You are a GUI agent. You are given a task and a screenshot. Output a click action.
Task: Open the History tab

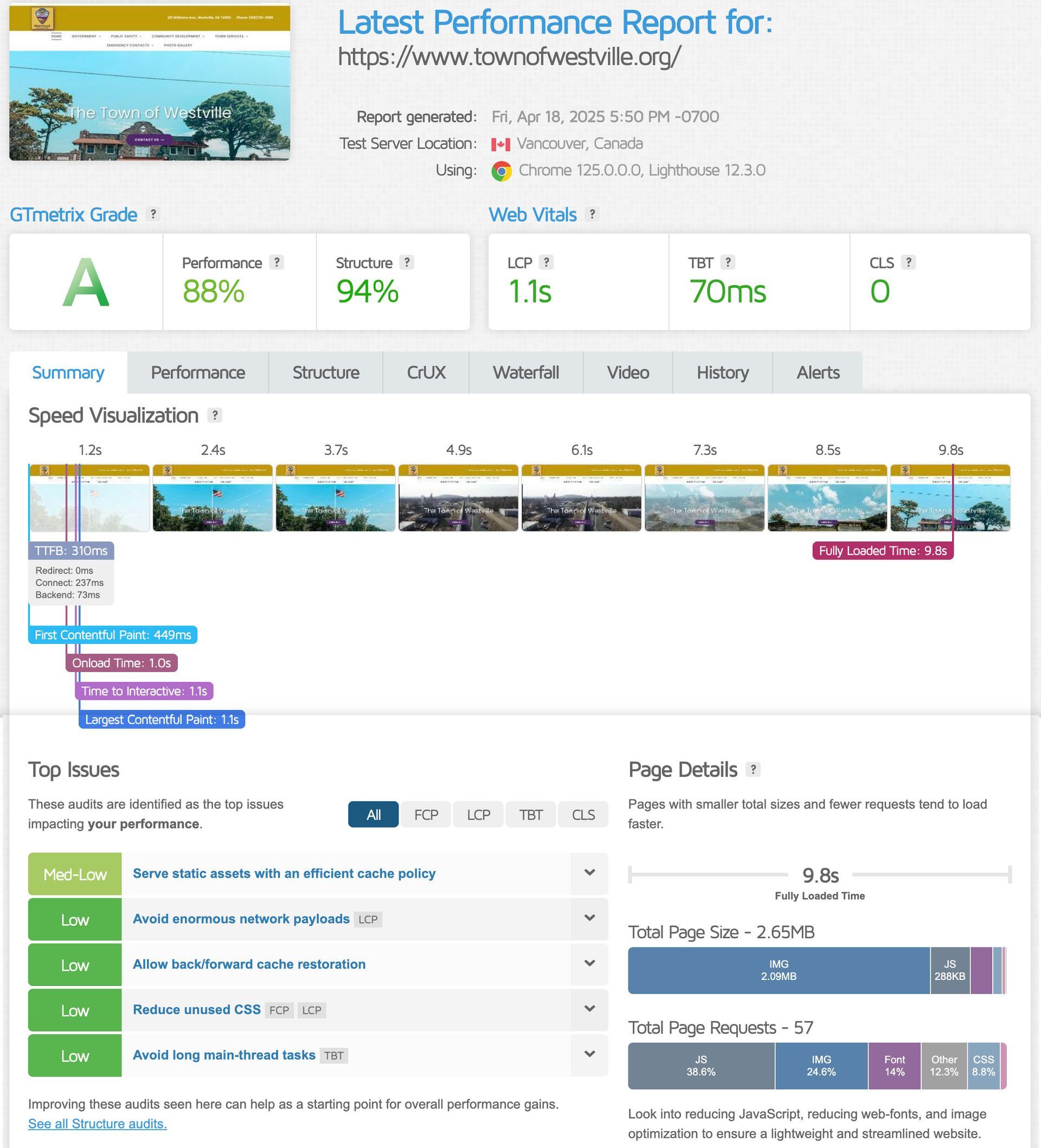click(x=722, y=372)
